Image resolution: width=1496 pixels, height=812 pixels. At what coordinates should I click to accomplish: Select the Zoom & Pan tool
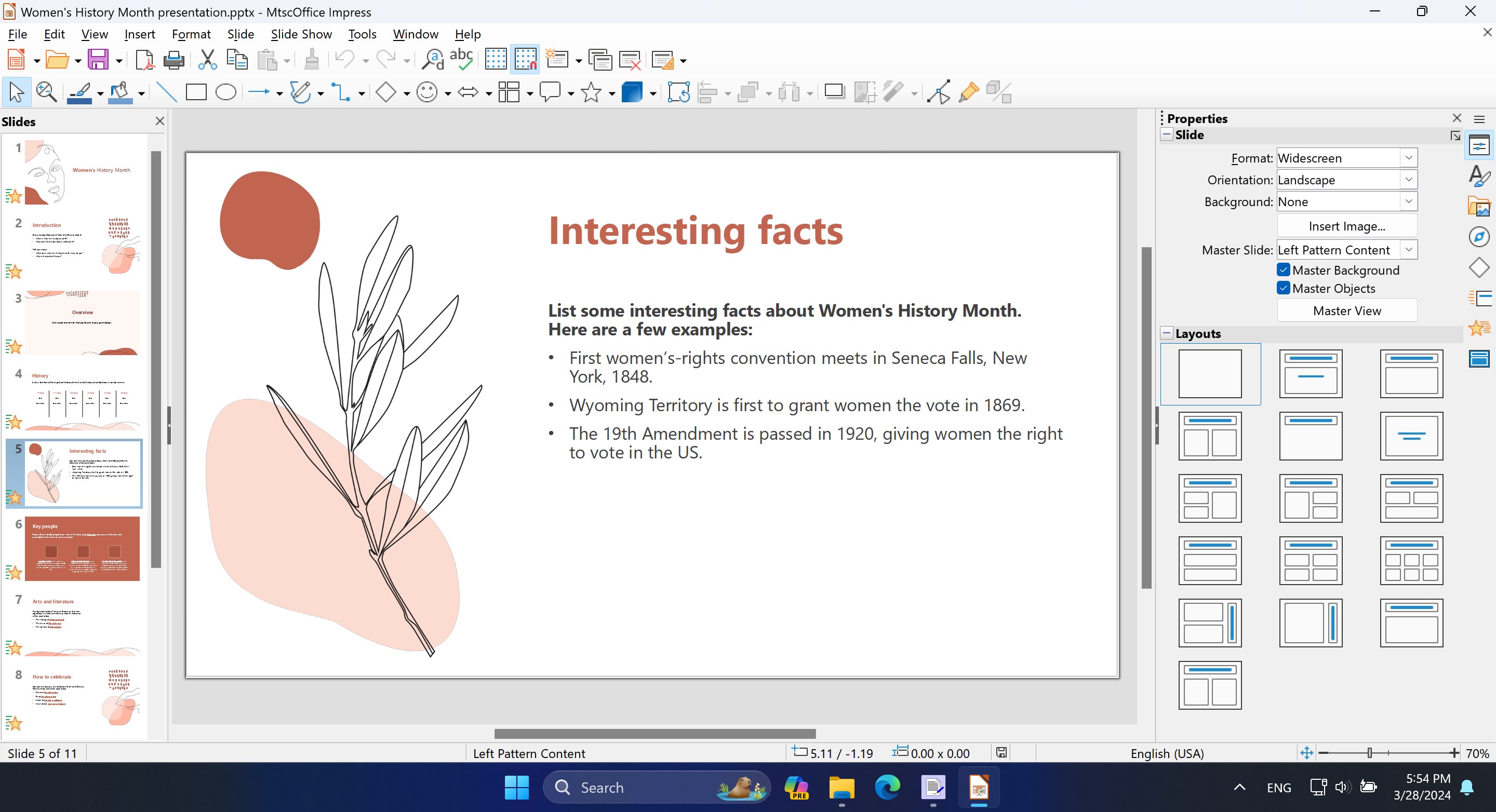(46, 91)
